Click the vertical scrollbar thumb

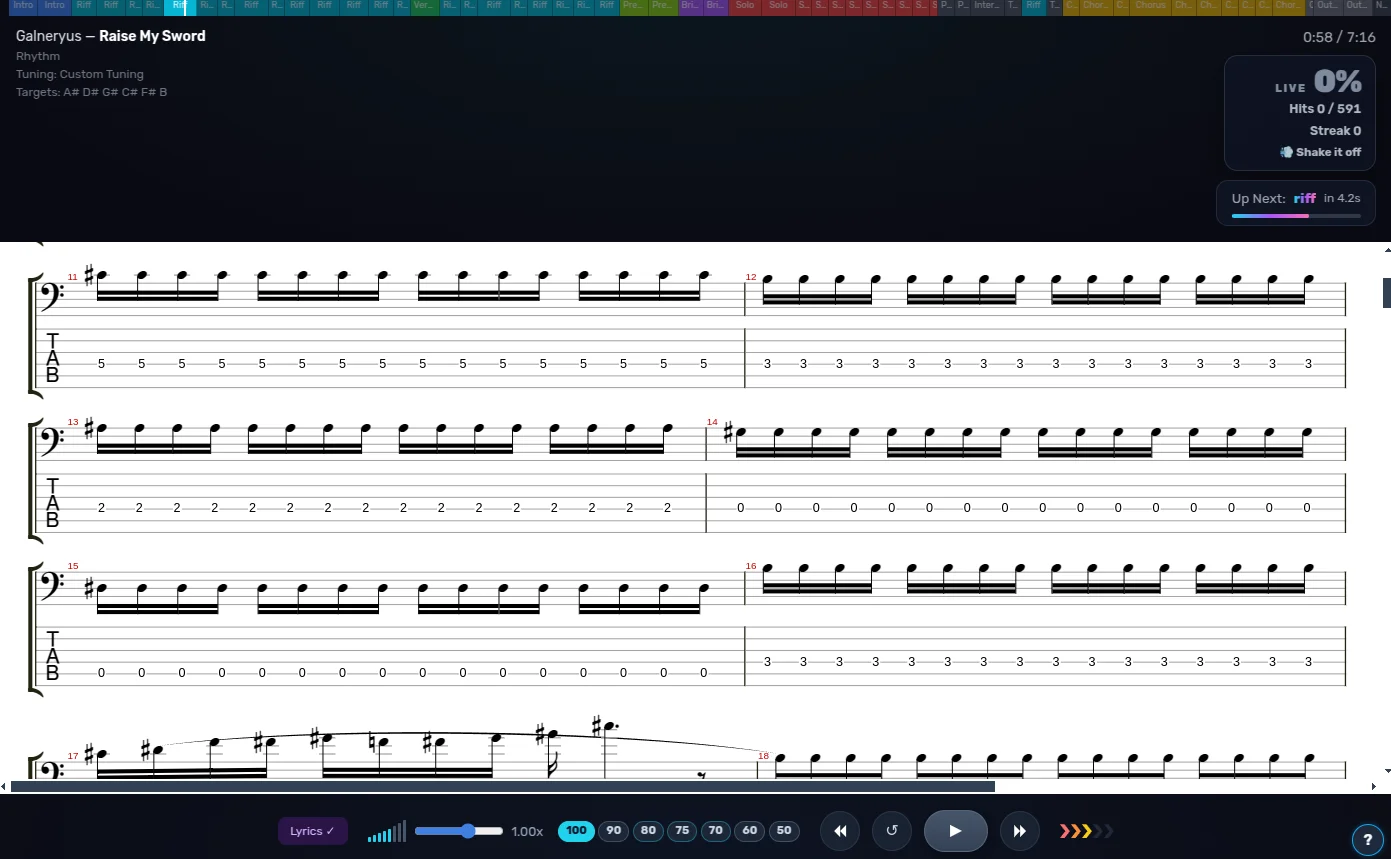click(1387, 293)
